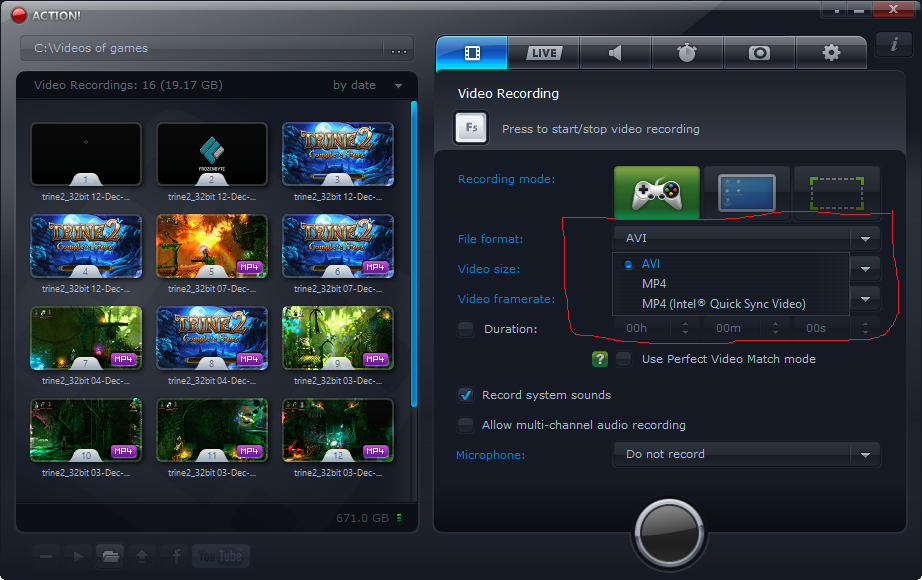The width and height of the screenshot is (922, 580).
Task: Click the red ACTION! logo icon
Action: point(19,15)
